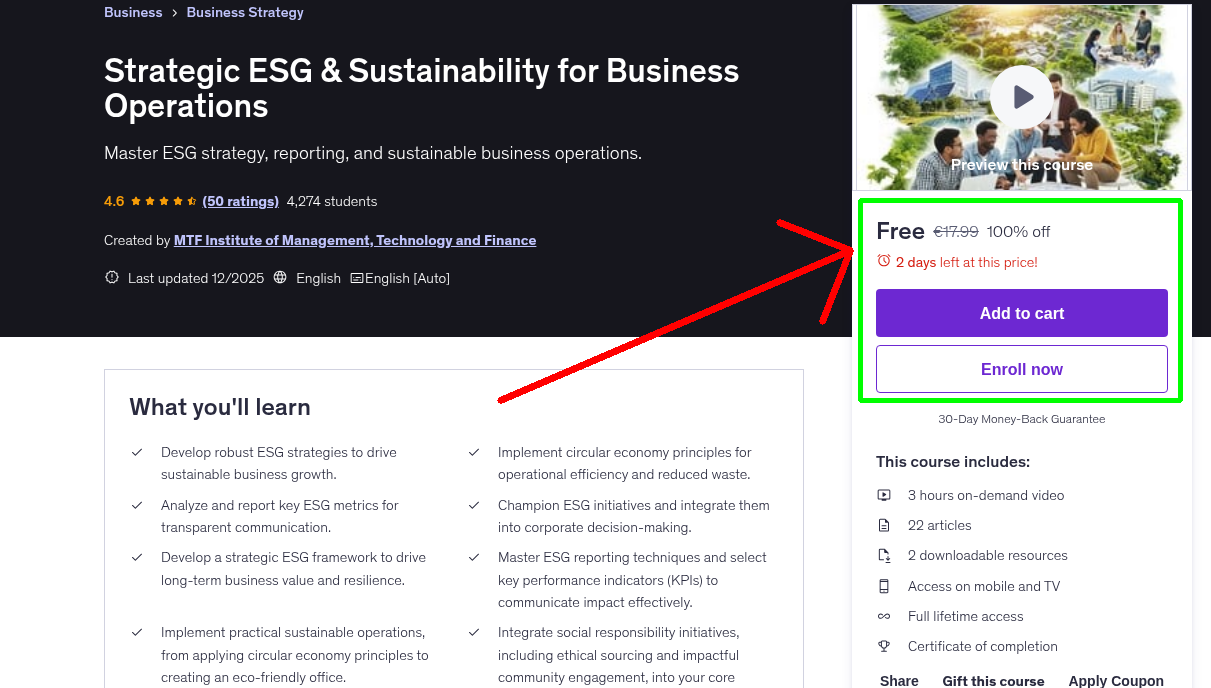The height and width of the screenshot is (688, 1211).
Task: Click the Enroll now button
Action: point(1021,368)
